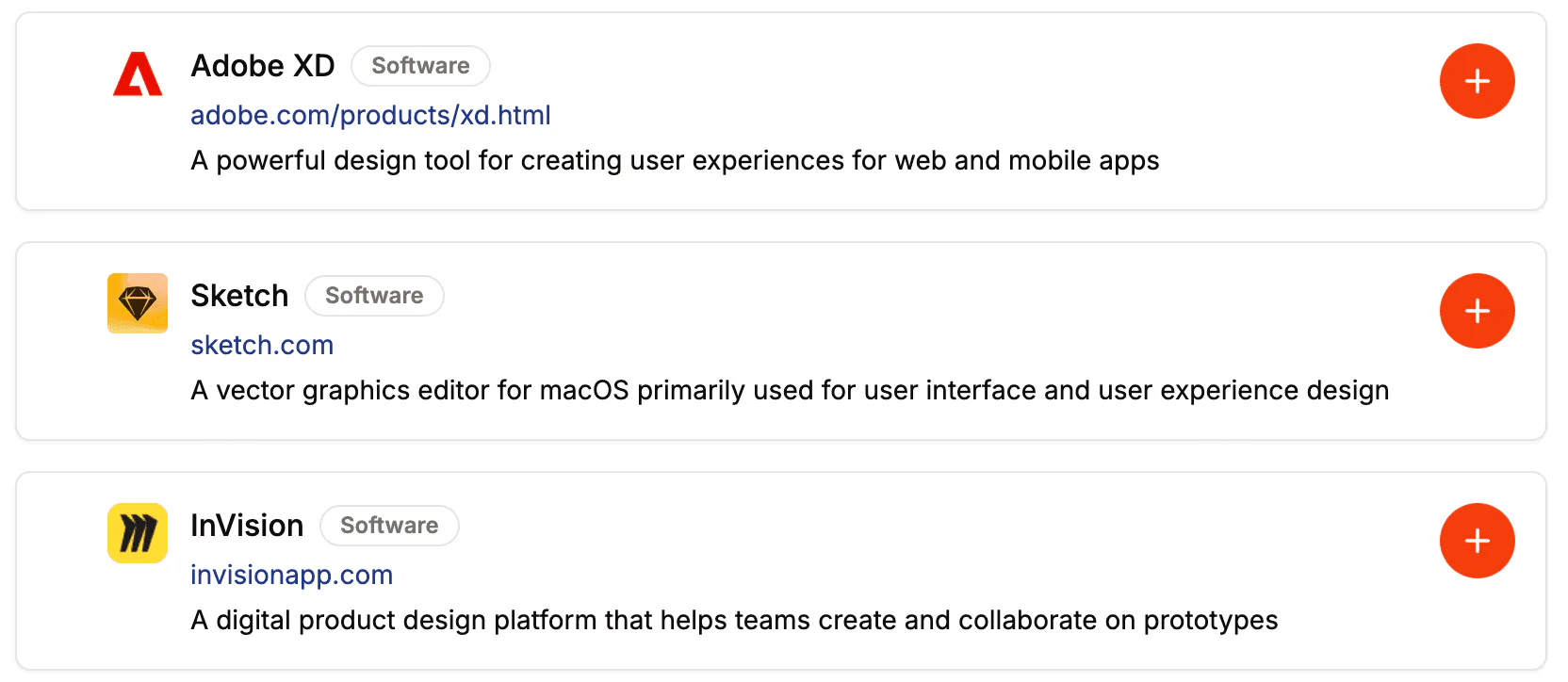Screen dimensions: 1568x682
Task: Click the Adobe XD description text
Action: tap(675, 160)
